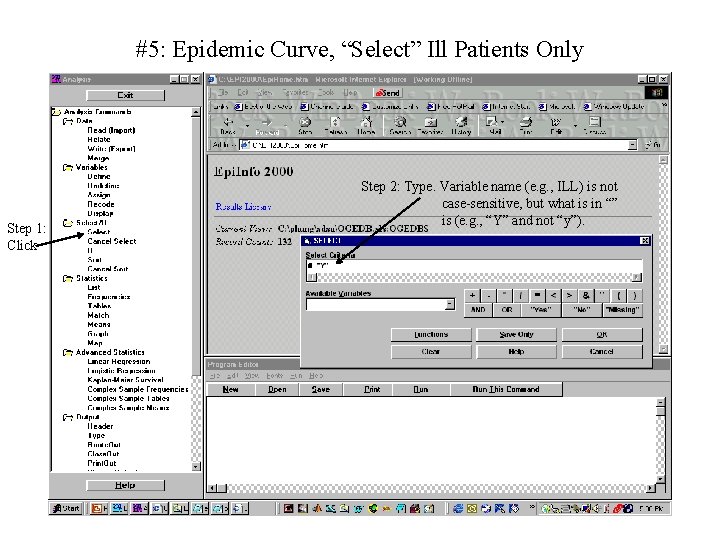Click the Refresh icon in browser toolbar
This screenshot has width=720, height=540.
click(336, 125)
